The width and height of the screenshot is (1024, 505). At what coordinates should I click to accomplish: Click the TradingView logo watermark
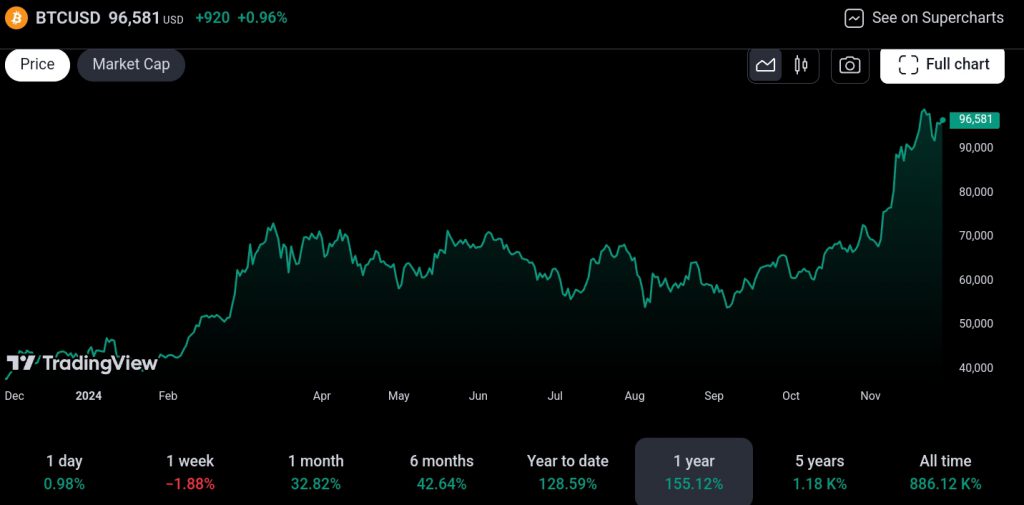tap(82, 363)
